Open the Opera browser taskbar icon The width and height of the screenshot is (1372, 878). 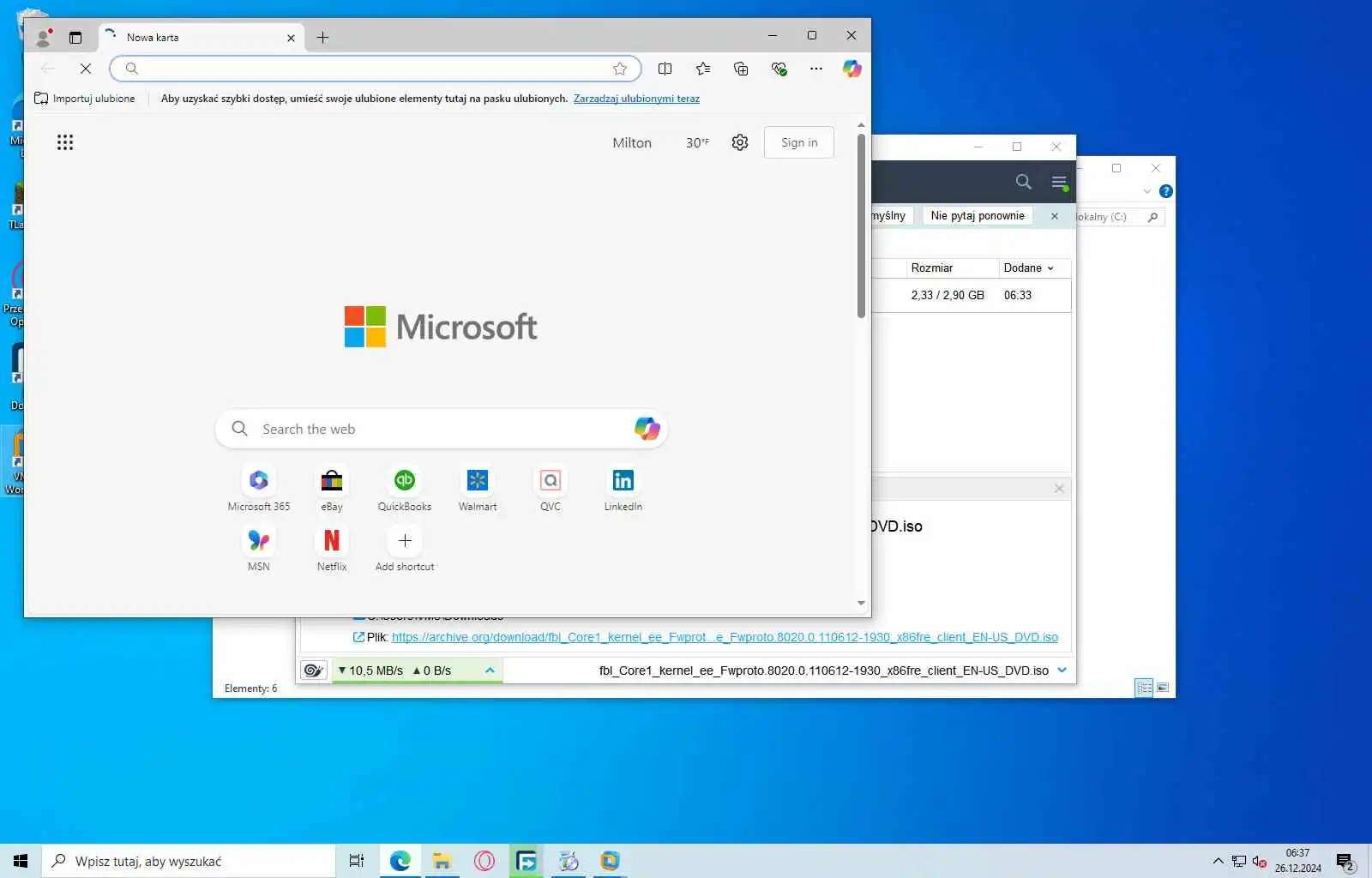(x=484, y=861)
